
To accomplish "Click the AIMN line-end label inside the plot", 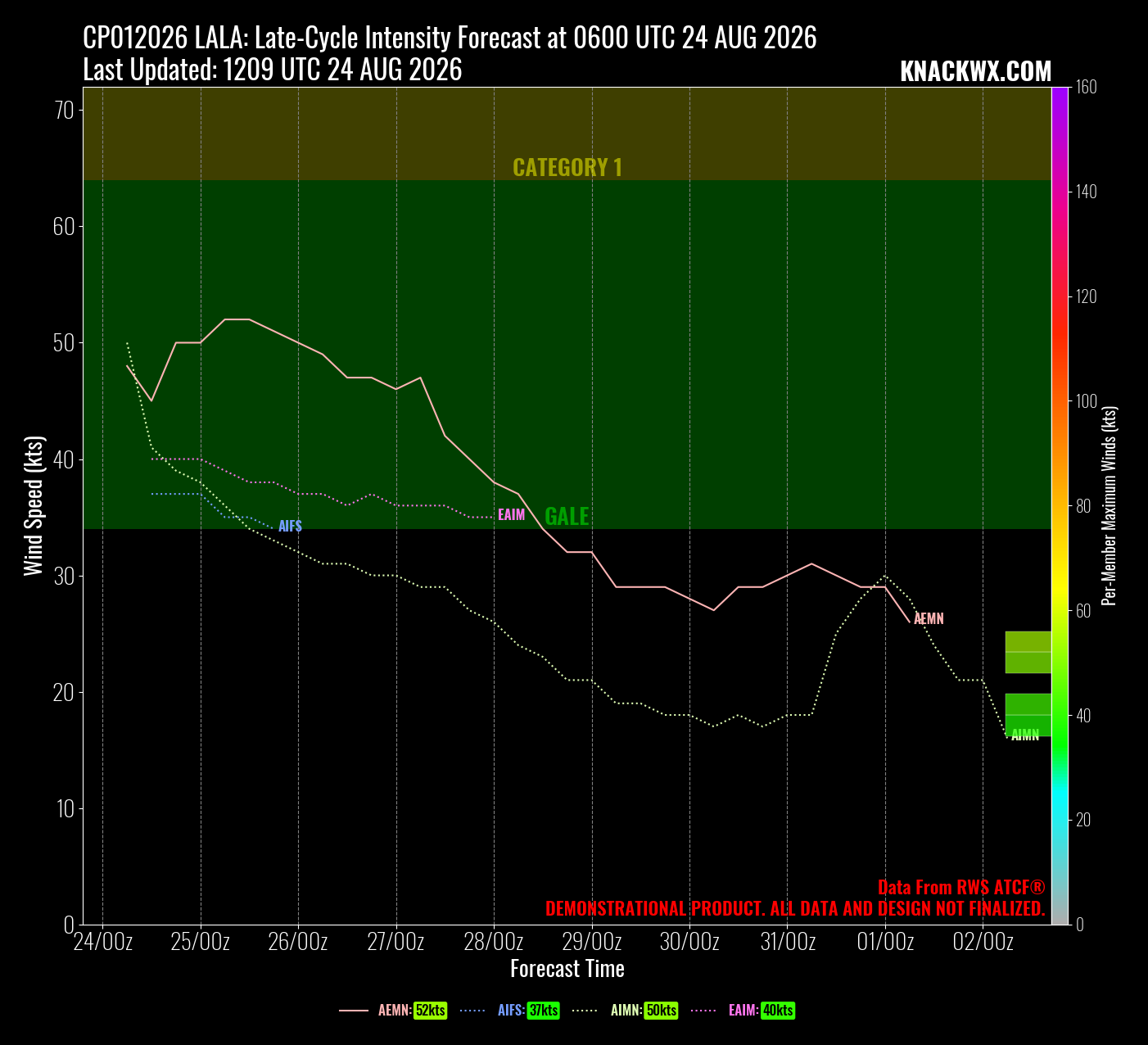I will pyautogui.click(x=1025, y=735).
